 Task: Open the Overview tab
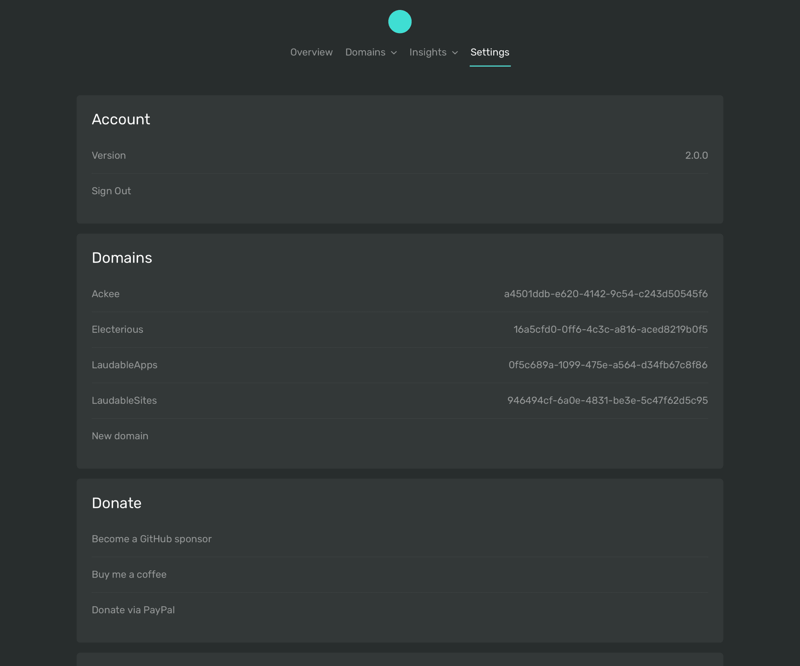point(311,53)
